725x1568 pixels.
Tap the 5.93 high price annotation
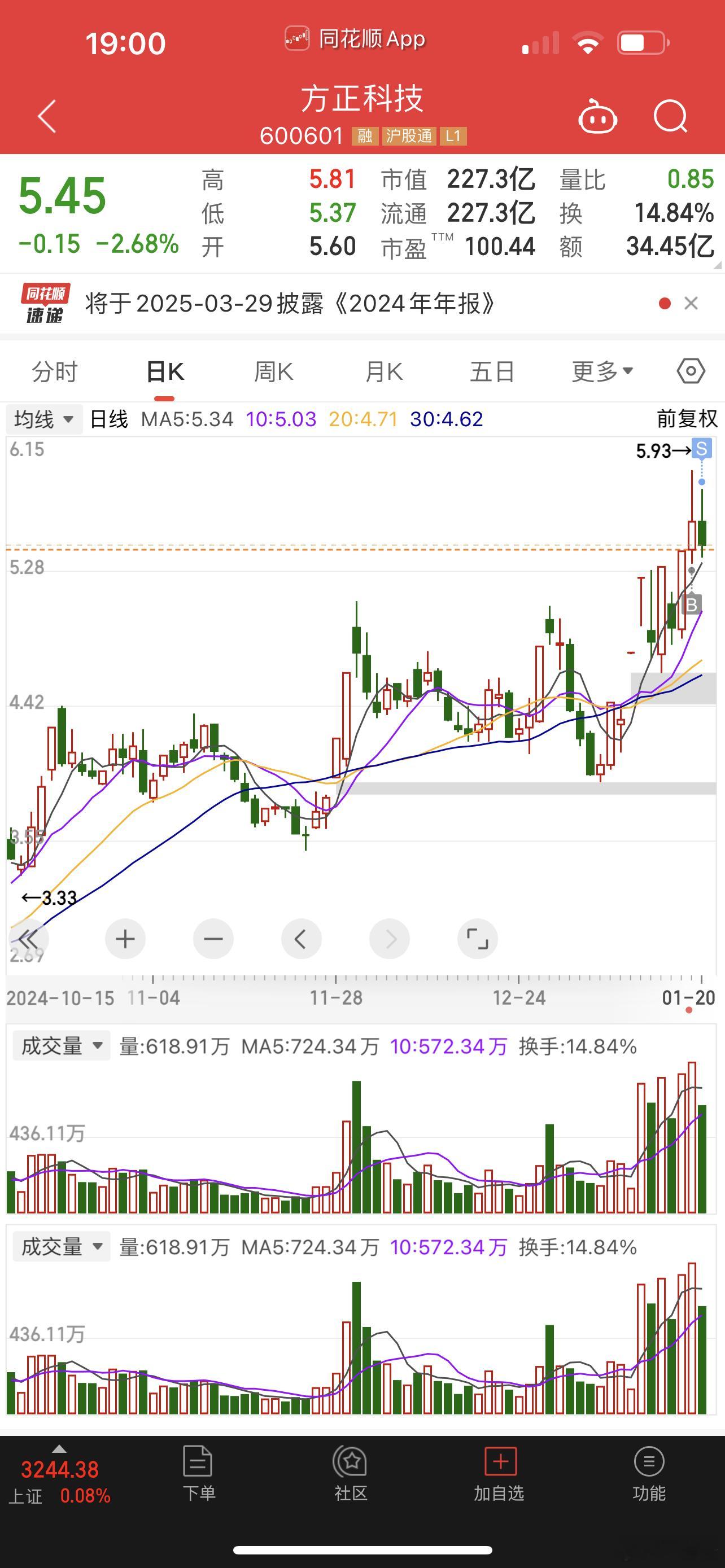[x=653, y=451]
